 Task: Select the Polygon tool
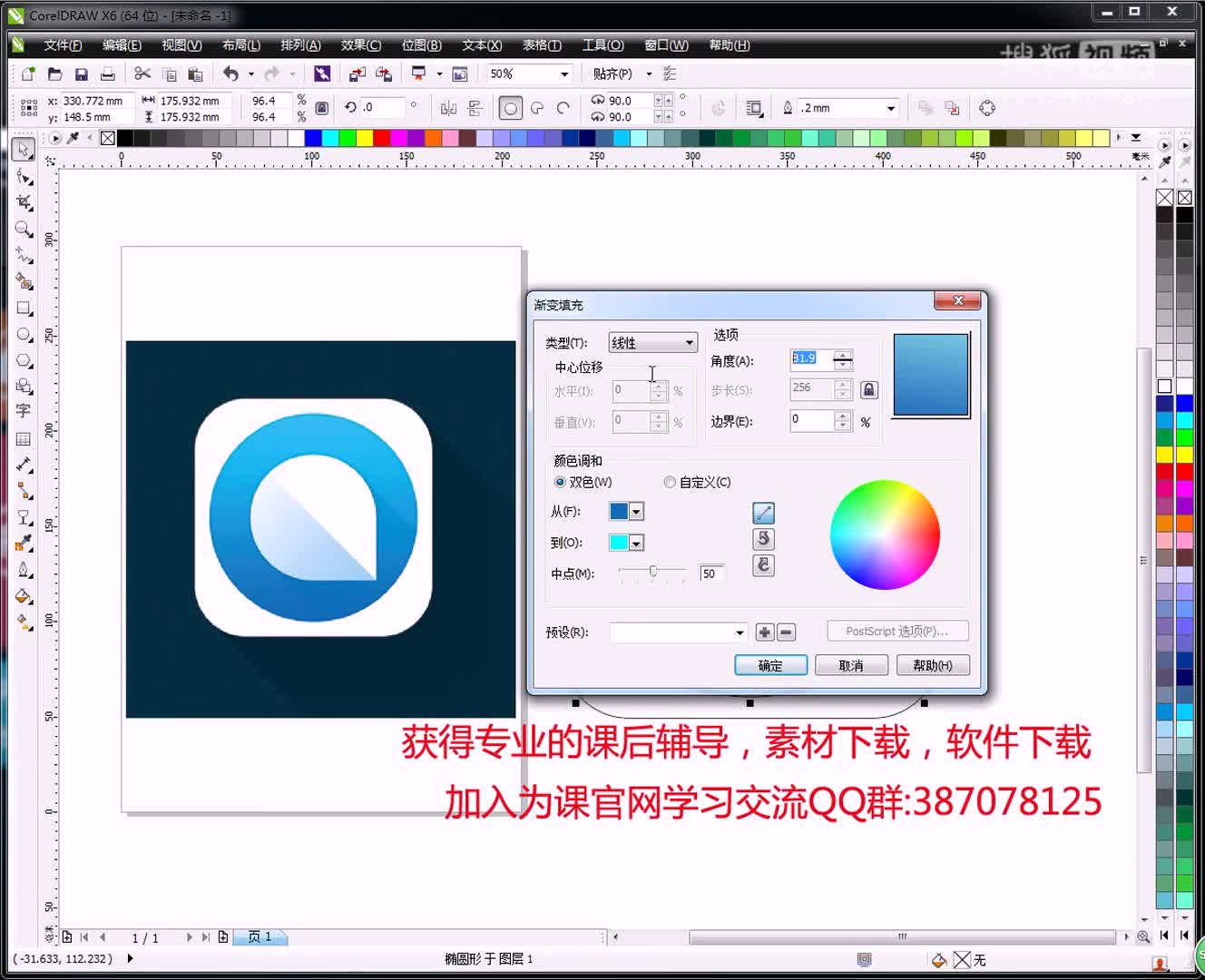(24, 361)
